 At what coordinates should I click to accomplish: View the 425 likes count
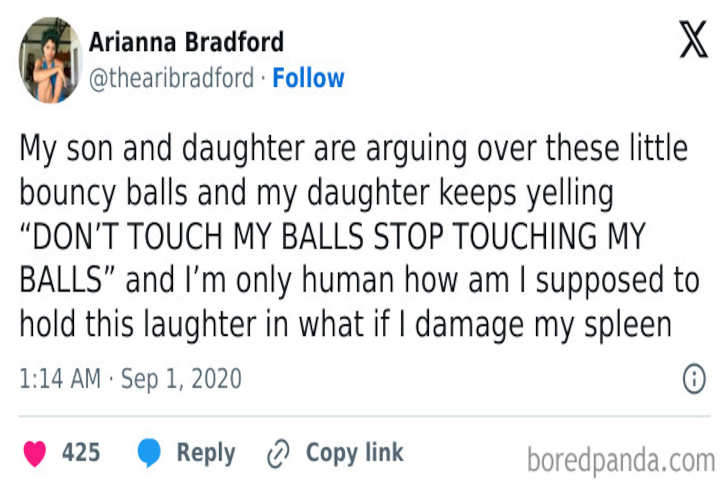[x=81, y=453]
